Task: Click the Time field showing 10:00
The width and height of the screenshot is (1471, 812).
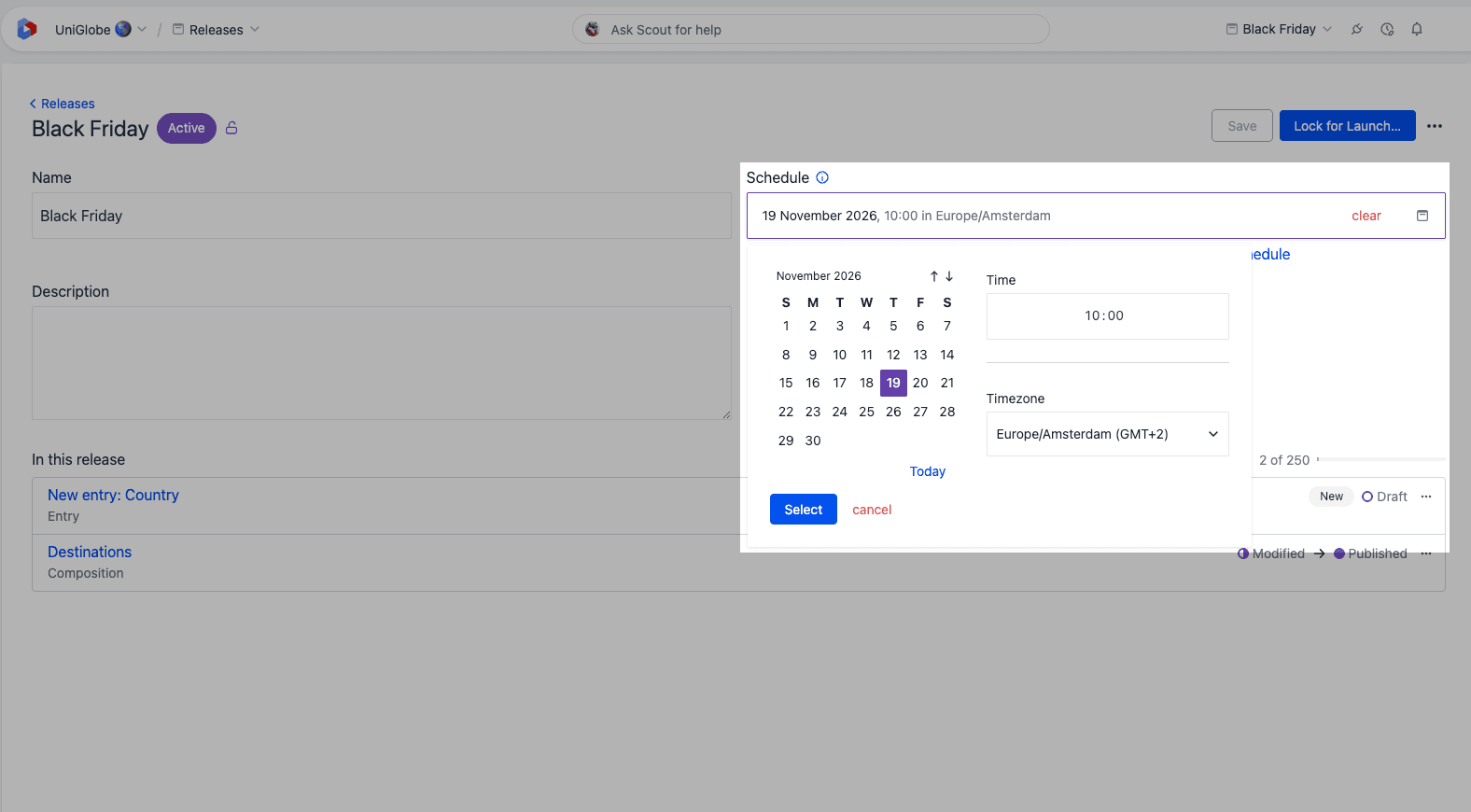Action: pos(1108,316)
